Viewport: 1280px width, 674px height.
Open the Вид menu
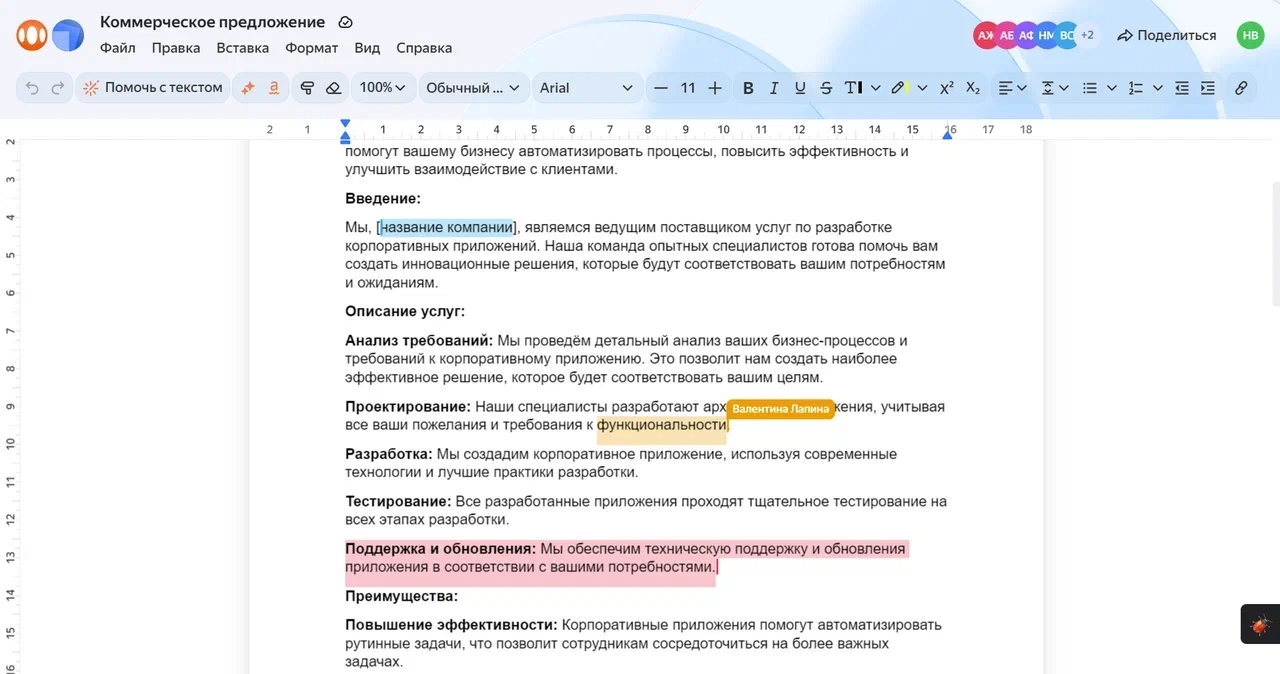(x=367, y=48)
